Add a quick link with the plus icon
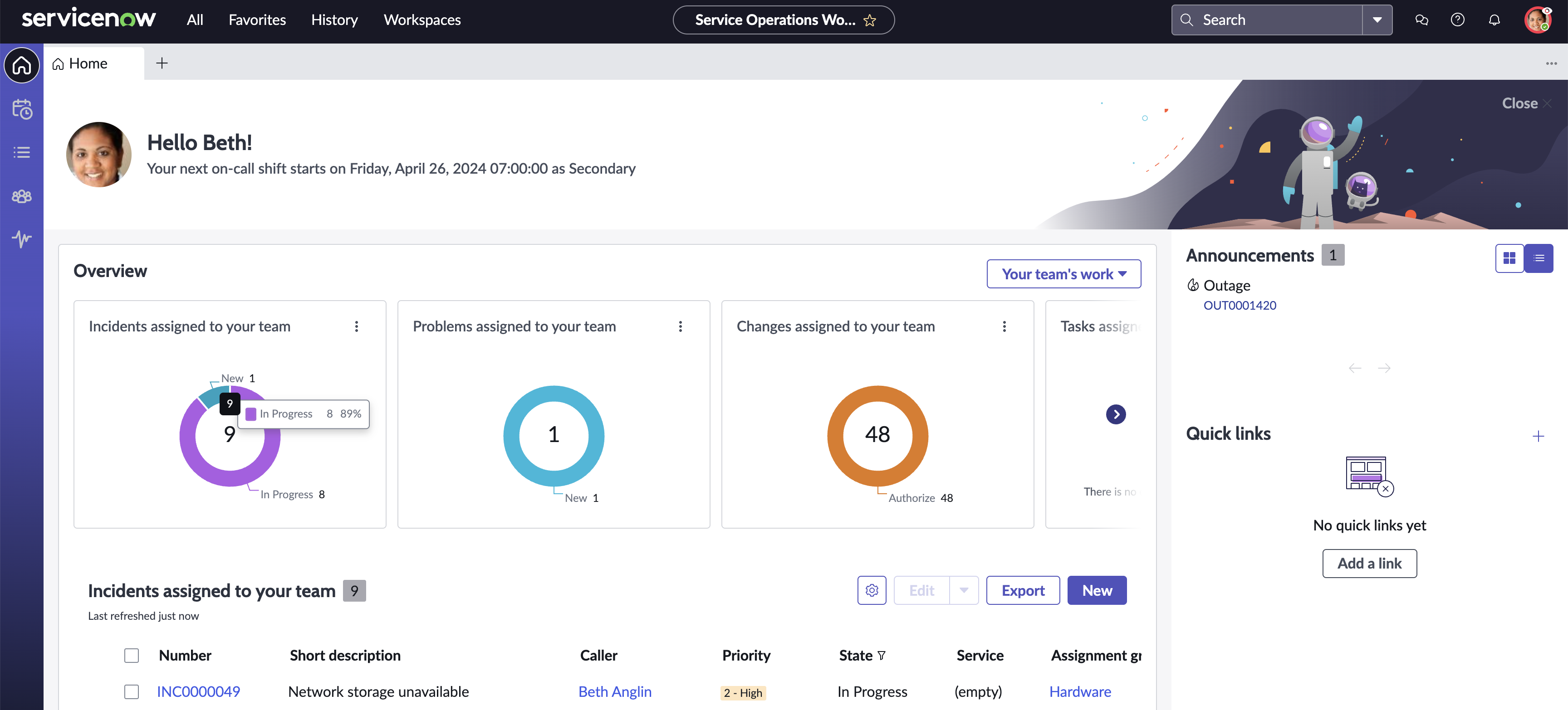1568x710 pixels. click(x=1538, y=436)
